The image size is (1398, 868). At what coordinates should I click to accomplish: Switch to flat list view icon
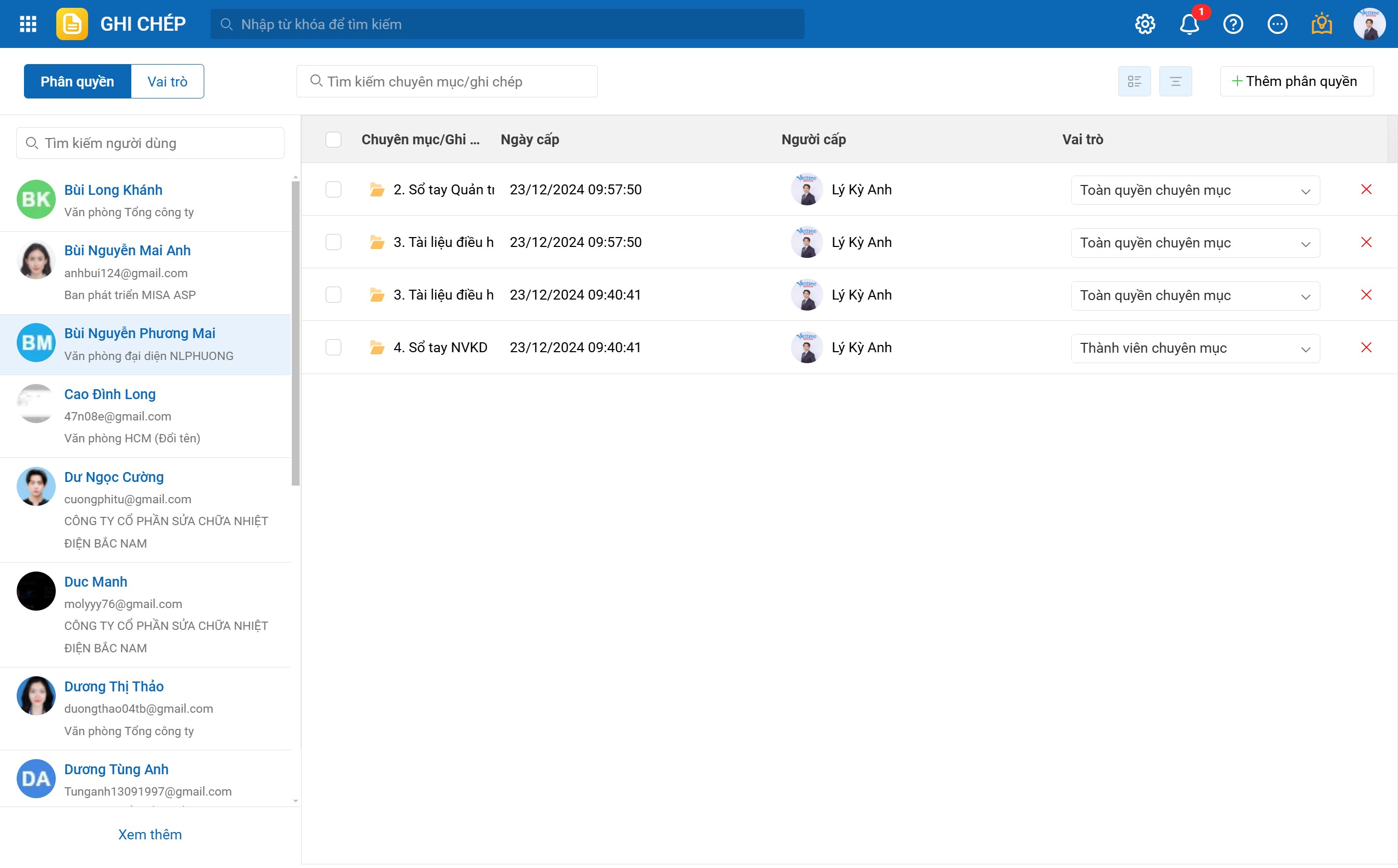point(1175,81)
